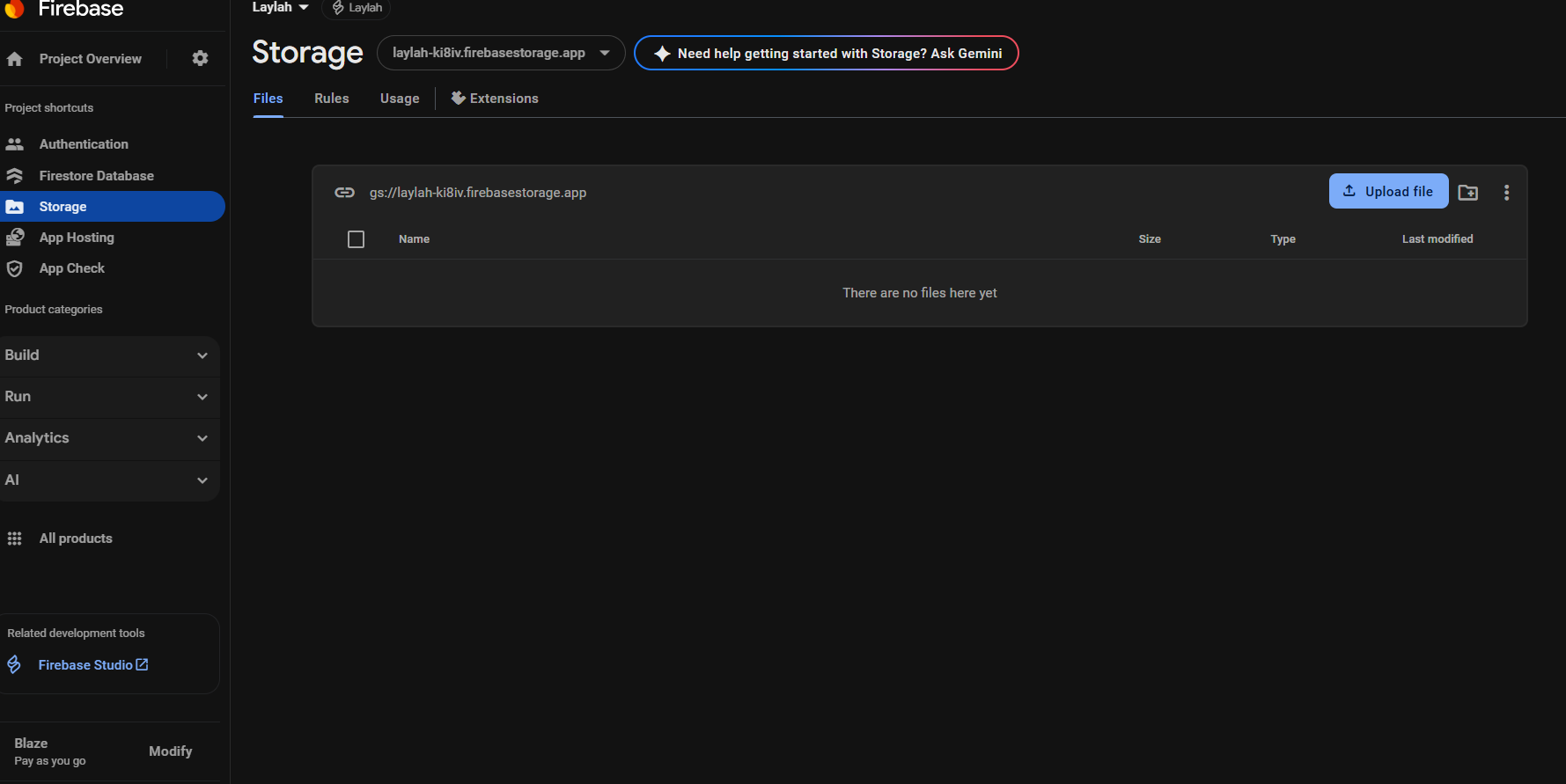This screenshot has height=784, width=1566.
Task: Expand the Build category
Action: tap(109, 355)
